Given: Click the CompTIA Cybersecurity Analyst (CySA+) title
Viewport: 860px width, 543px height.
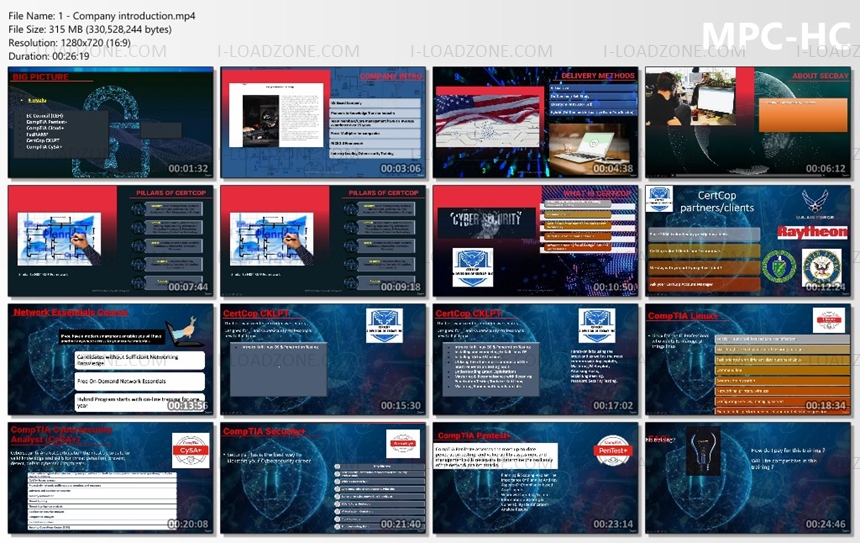Looking at the screenshot, I should [x=61, y=434].
